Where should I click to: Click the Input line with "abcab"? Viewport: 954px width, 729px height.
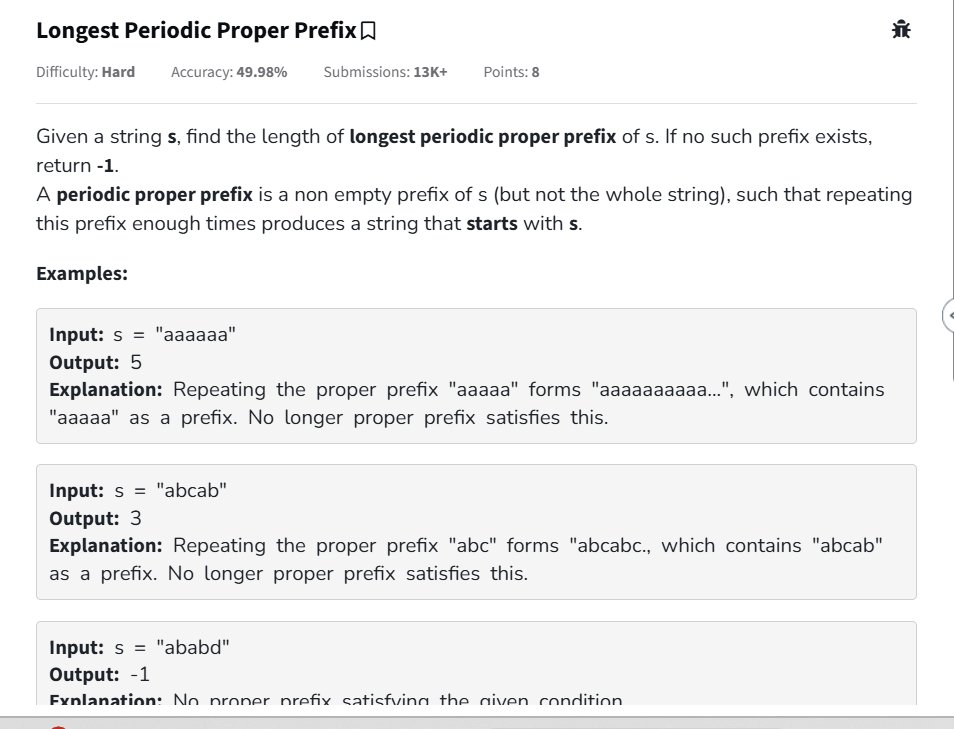tap(138, 491)
